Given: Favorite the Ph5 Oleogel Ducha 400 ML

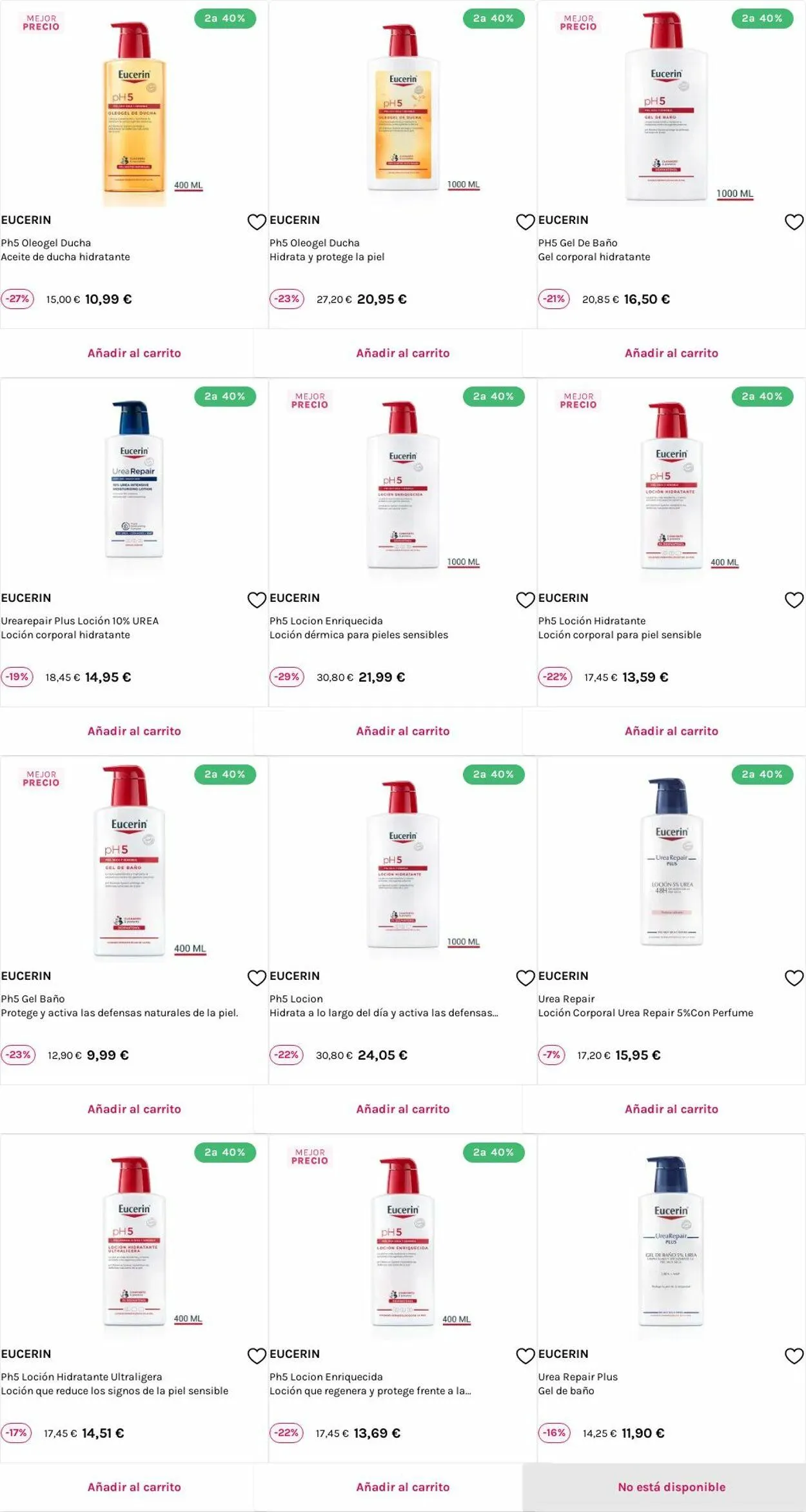Looking at the screenshot, I should 257,222.
